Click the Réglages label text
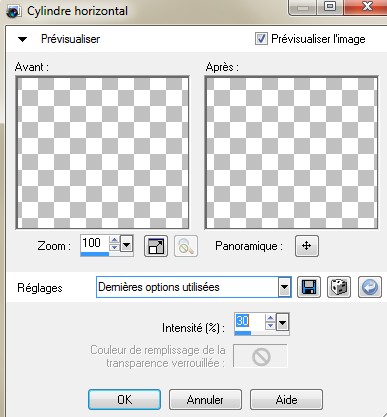 [40, 288]
